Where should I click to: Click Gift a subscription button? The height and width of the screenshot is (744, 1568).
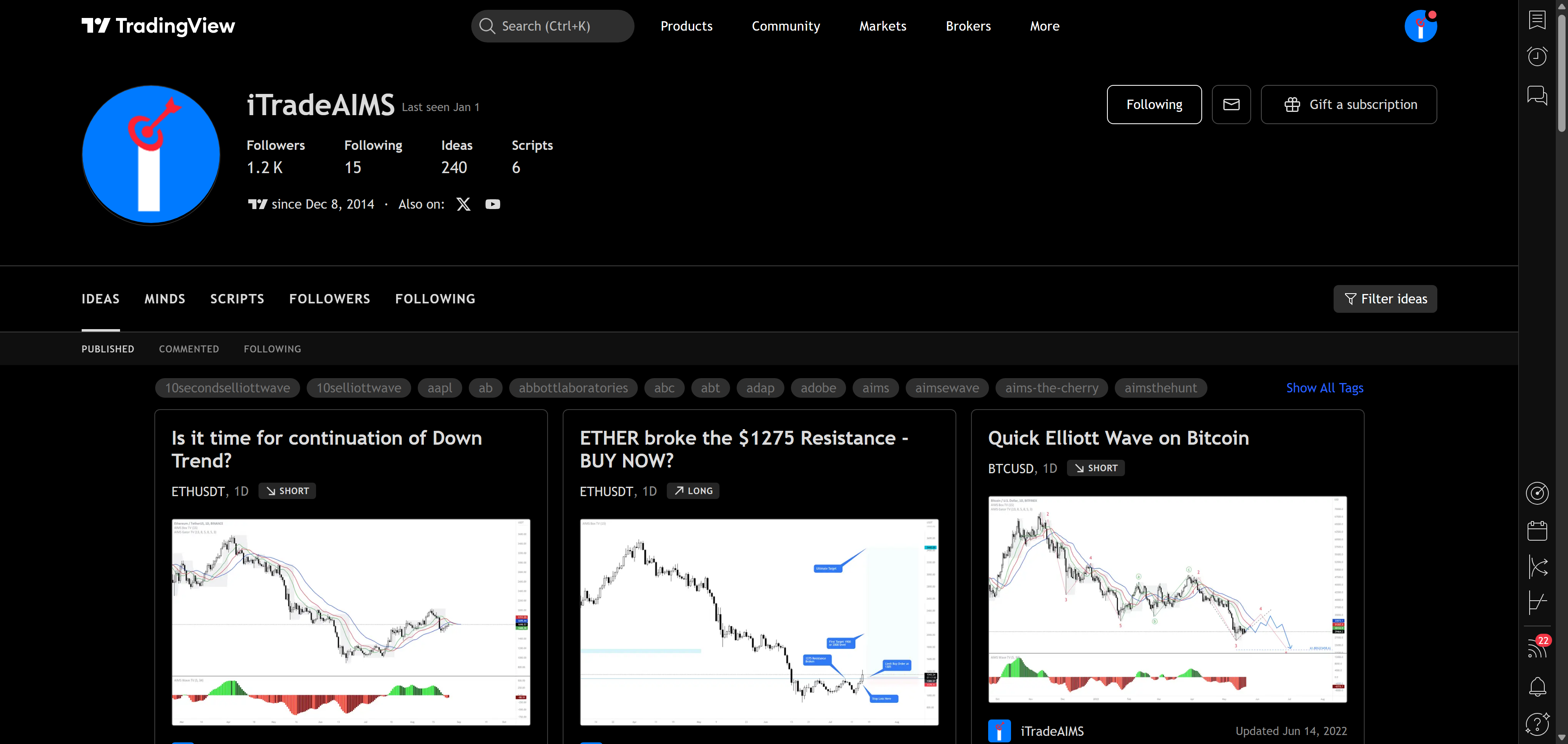1348,105
